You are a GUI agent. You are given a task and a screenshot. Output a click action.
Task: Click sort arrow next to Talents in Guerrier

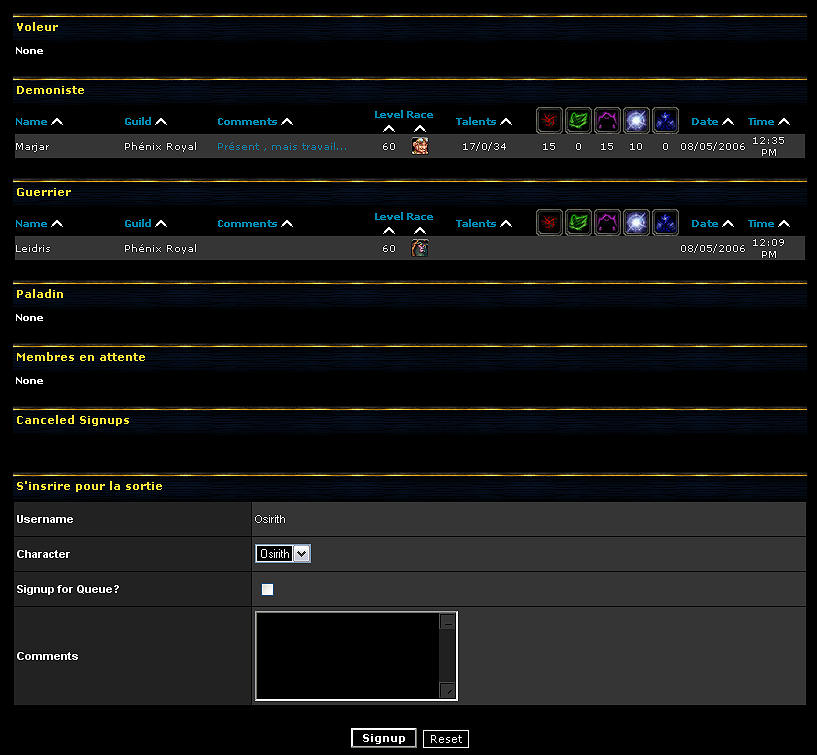click(506, 224)
